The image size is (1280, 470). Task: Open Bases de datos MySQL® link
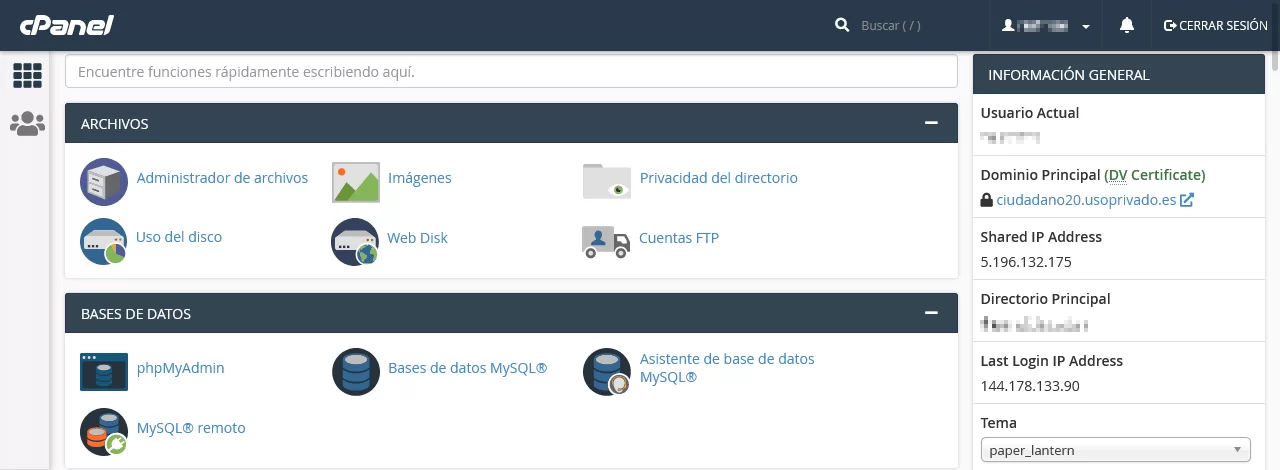point(468,368)
